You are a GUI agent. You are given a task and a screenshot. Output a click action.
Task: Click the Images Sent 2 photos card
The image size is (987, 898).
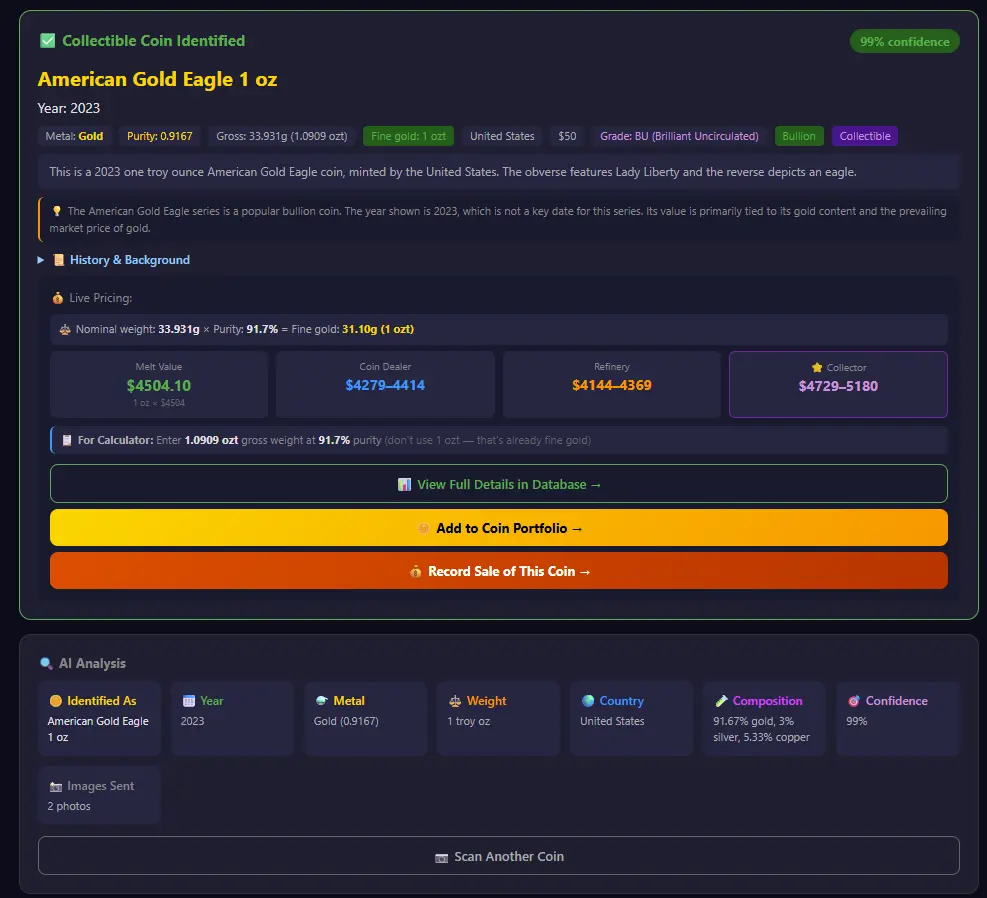click(99, 795)
